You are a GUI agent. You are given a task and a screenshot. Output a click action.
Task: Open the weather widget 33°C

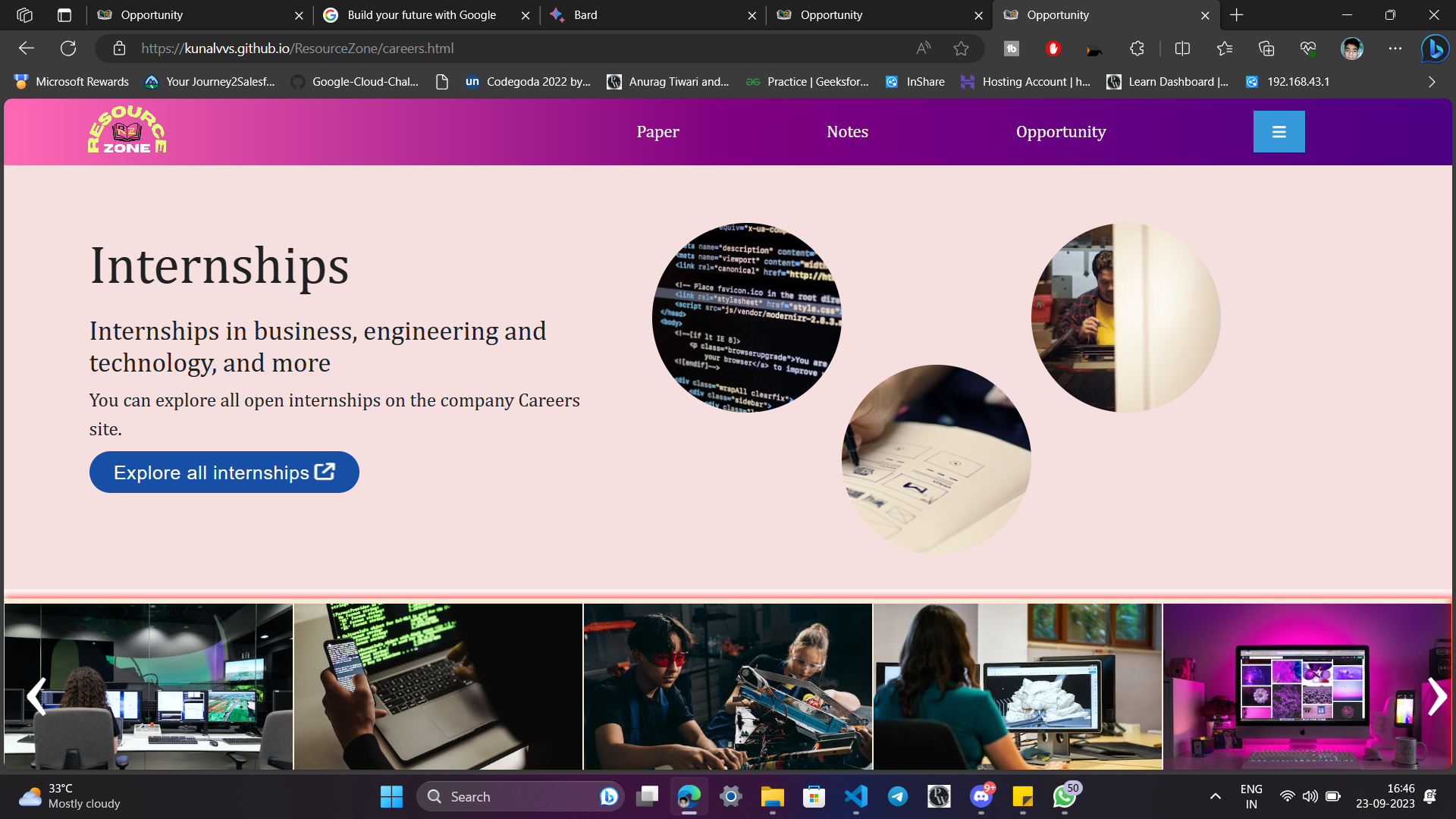coord(70,796)
